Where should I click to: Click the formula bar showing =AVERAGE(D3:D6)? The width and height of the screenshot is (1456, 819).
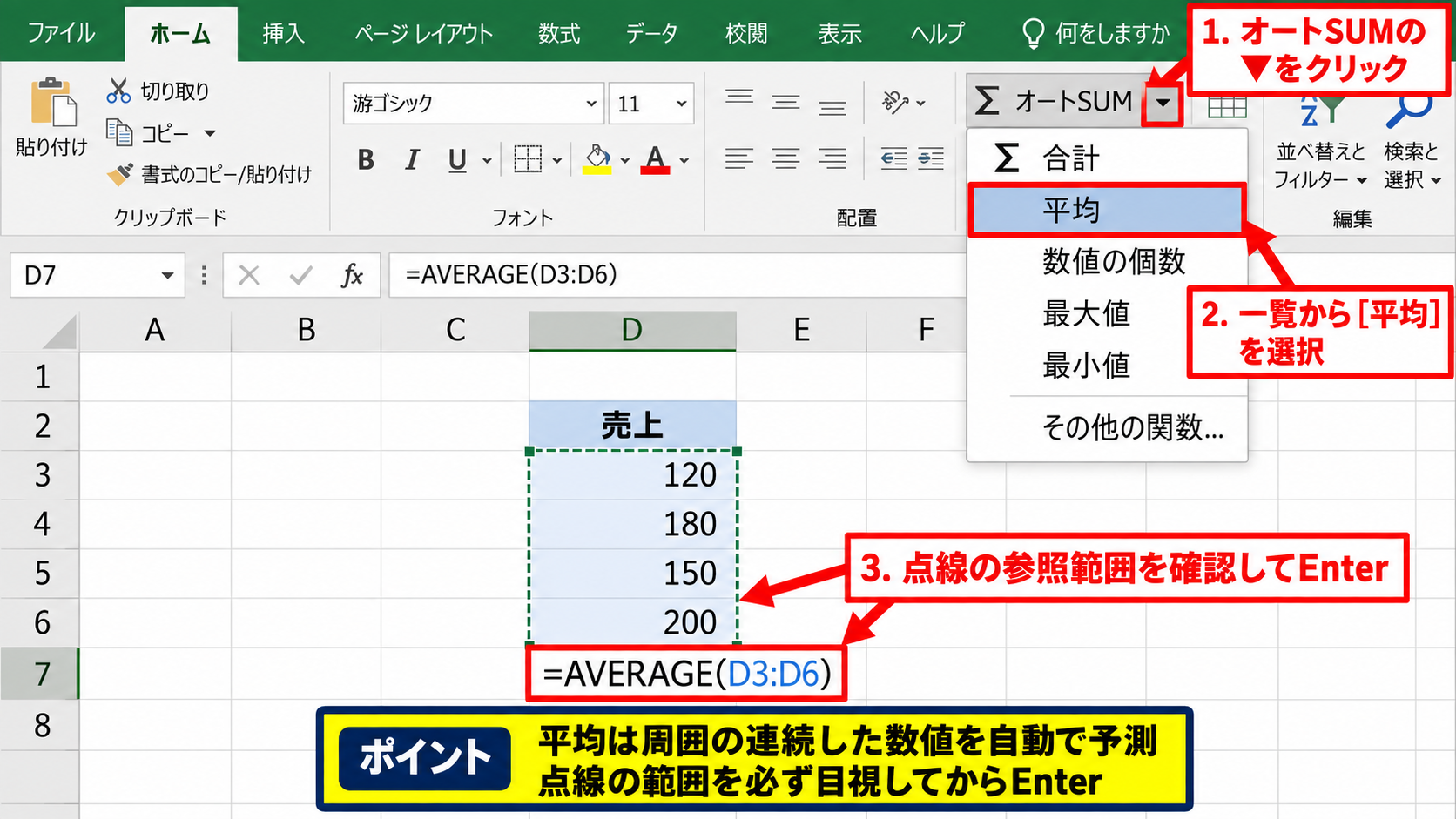677,275
